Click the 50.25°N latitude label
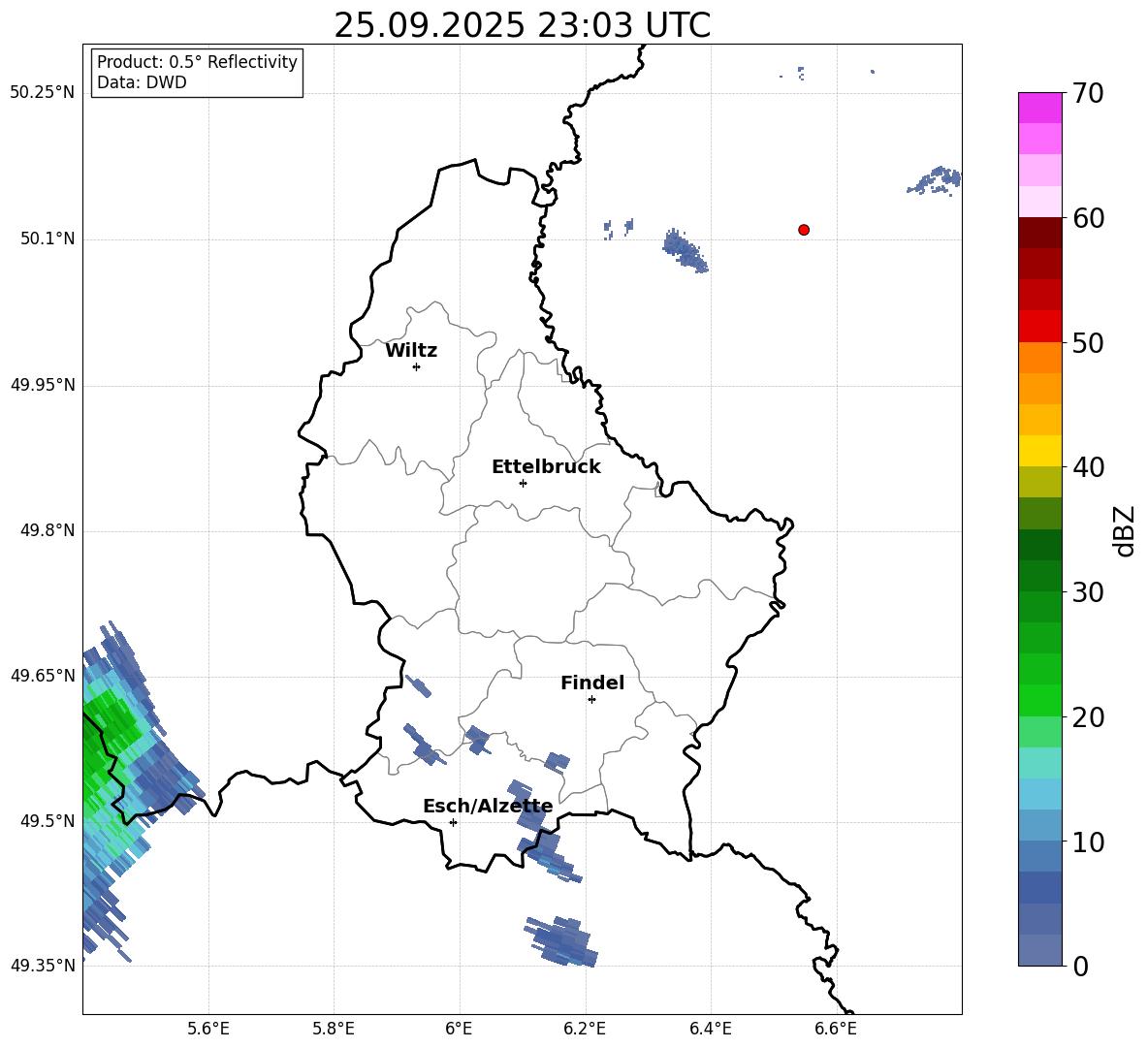 [x=43, y=93]
